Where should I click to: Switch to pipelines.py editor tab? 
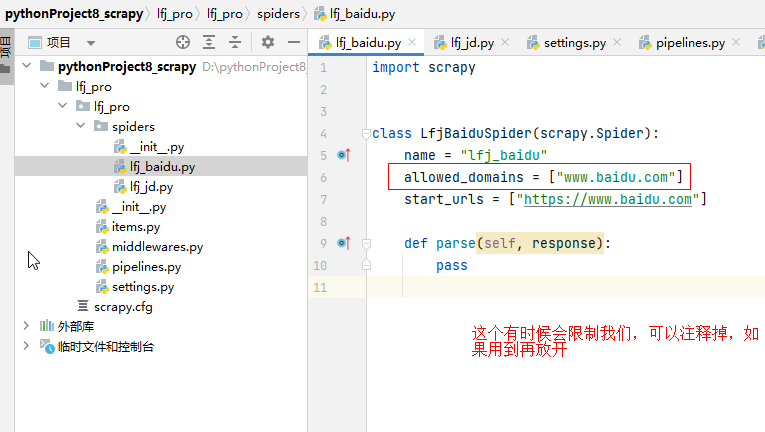[x=690, y=43]
